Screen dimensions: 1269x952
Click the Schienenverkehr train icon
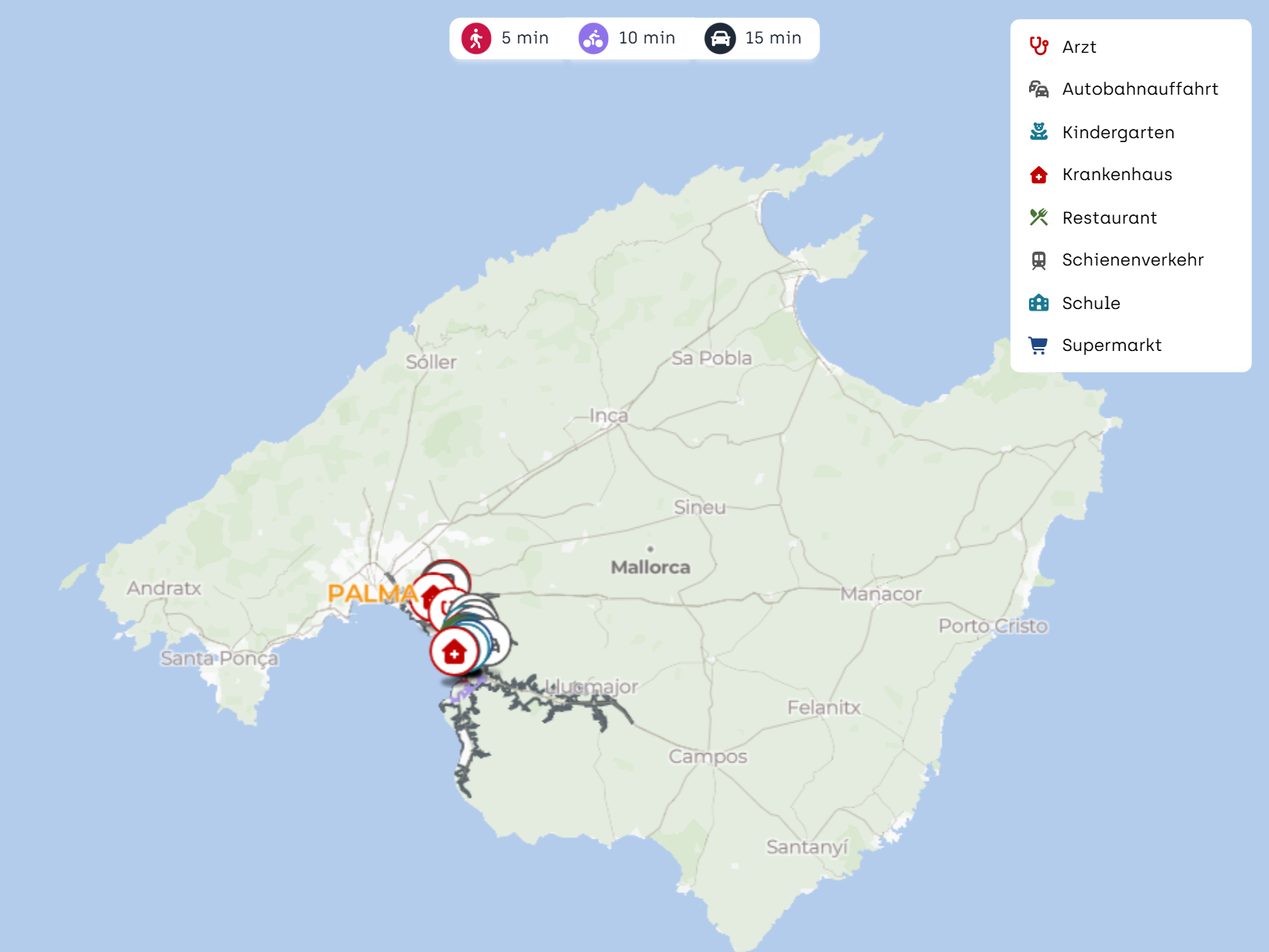coord(1038,260)
